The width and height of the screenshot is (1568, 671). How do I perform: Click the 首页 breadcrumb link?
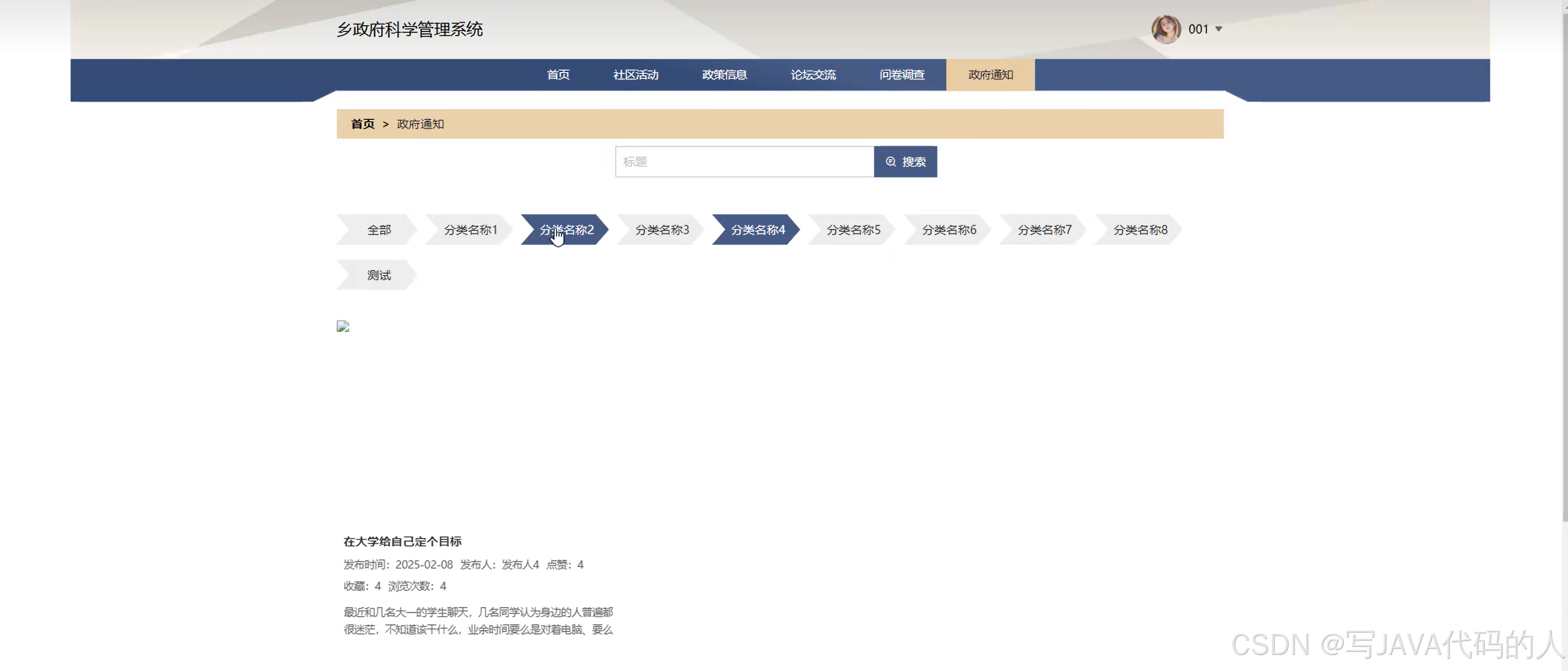click(x=363, y=124)
